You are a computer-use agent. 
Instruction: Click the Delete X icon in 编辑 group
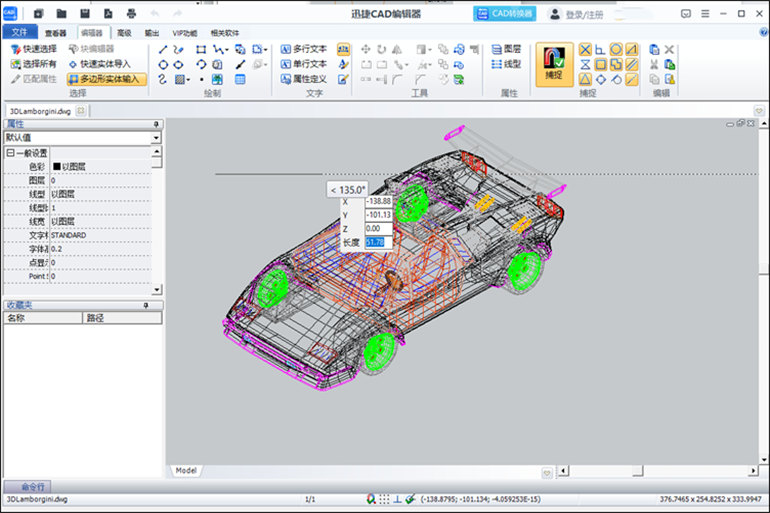tap(669, 50)
